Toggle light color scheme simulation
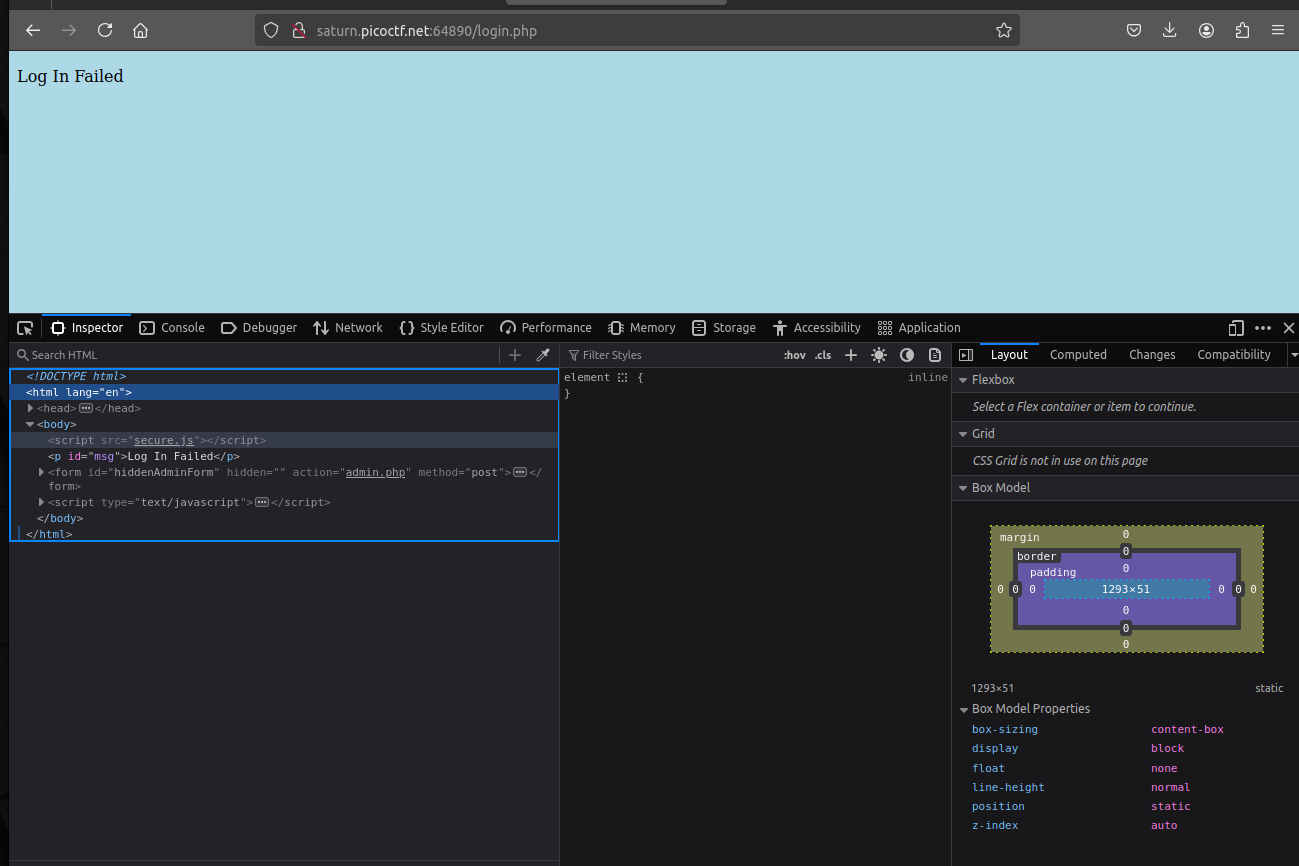The image size is (1299, 866). tap(879, 355)
